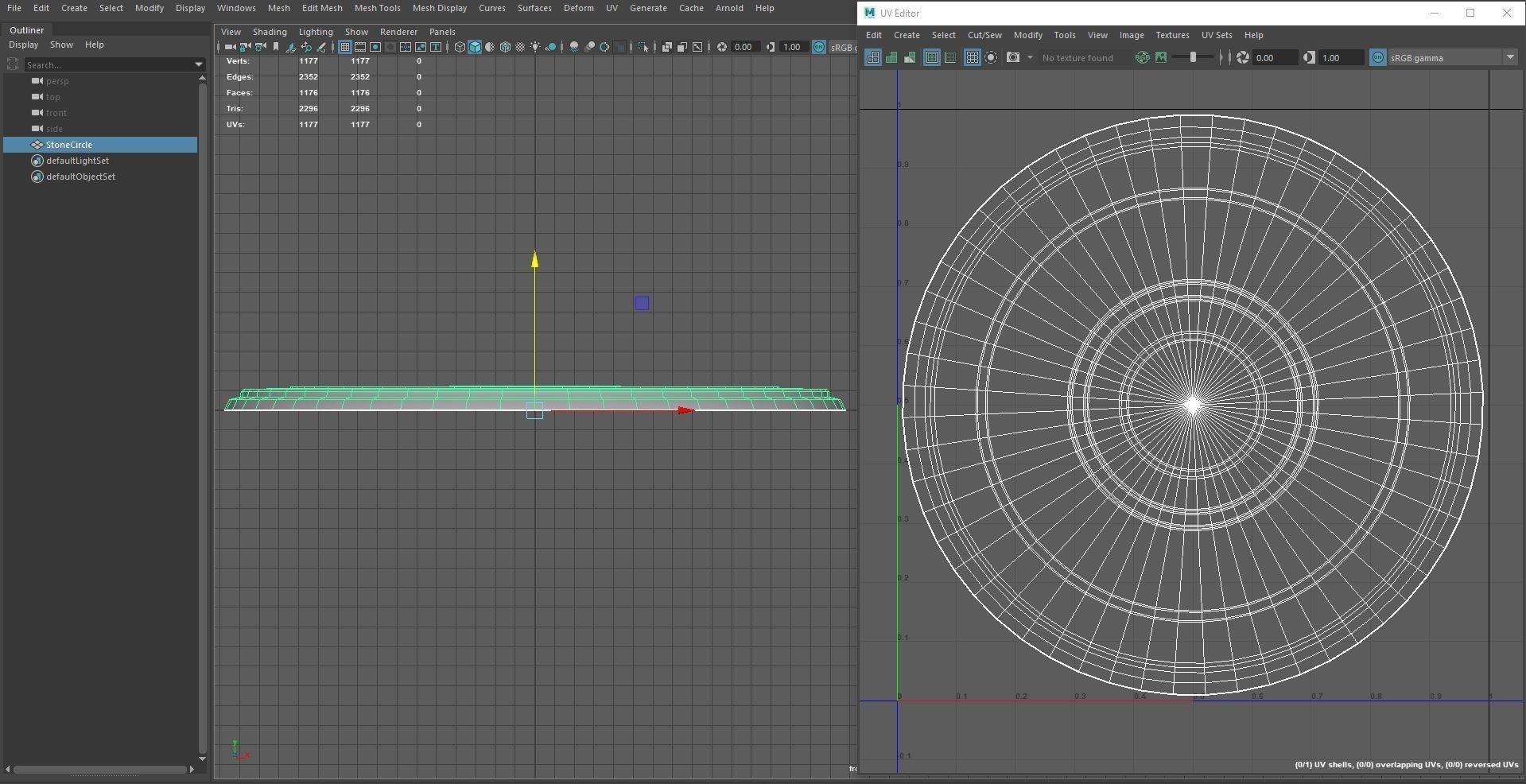This screenshot has width=1526, height=784.
Task: Click the viewport exposure value field
Action: tap(746, 47)
